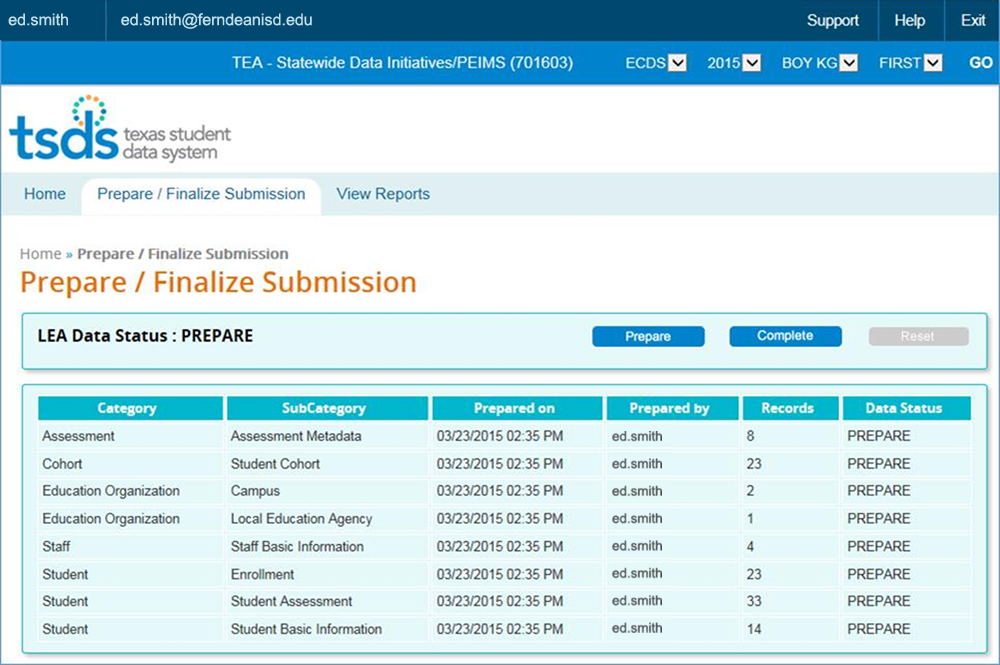Click the Staff Basic Information subcategory
This screenshot has width=1000, height=665.
click(x=297, y=546)
